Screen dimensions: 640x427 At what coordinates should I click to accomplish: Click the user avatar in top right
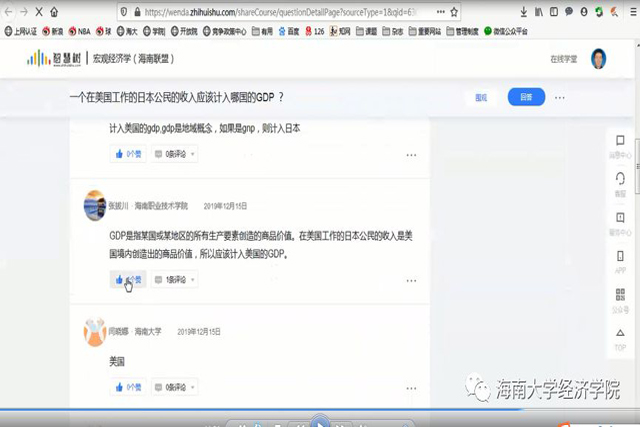pyautogui.click(x=598, y=58)
